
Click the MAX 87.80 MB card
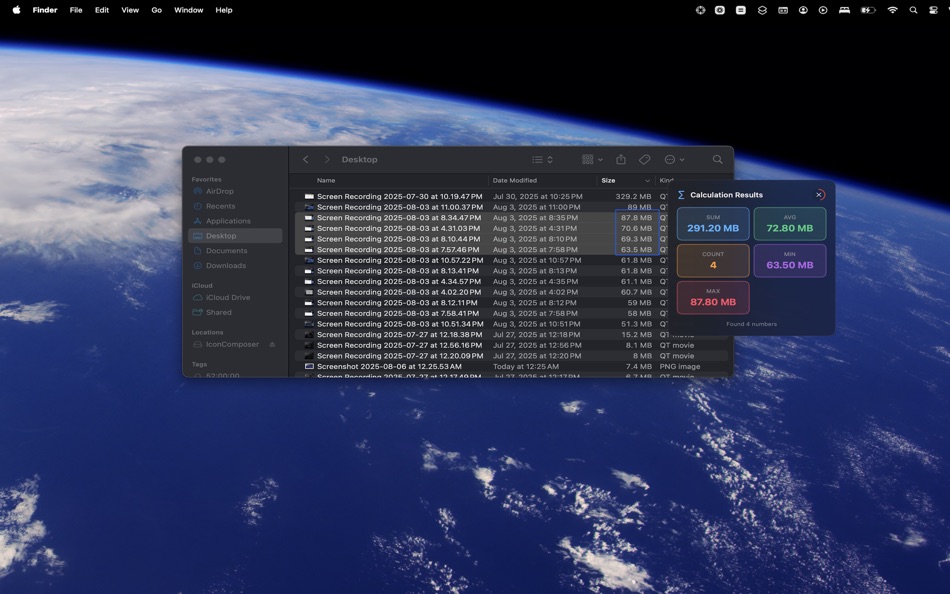[713, 298]
